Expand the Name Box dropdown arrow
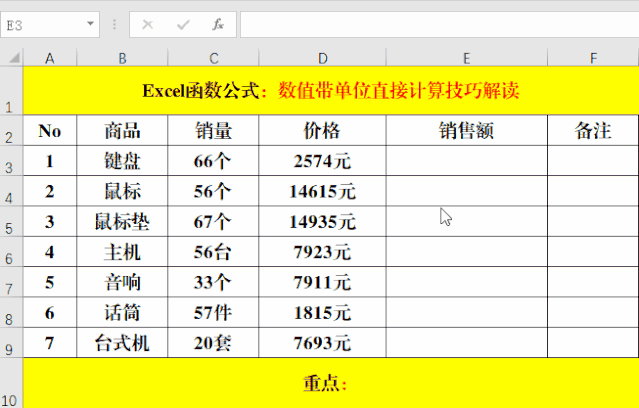 coord(90,24)
